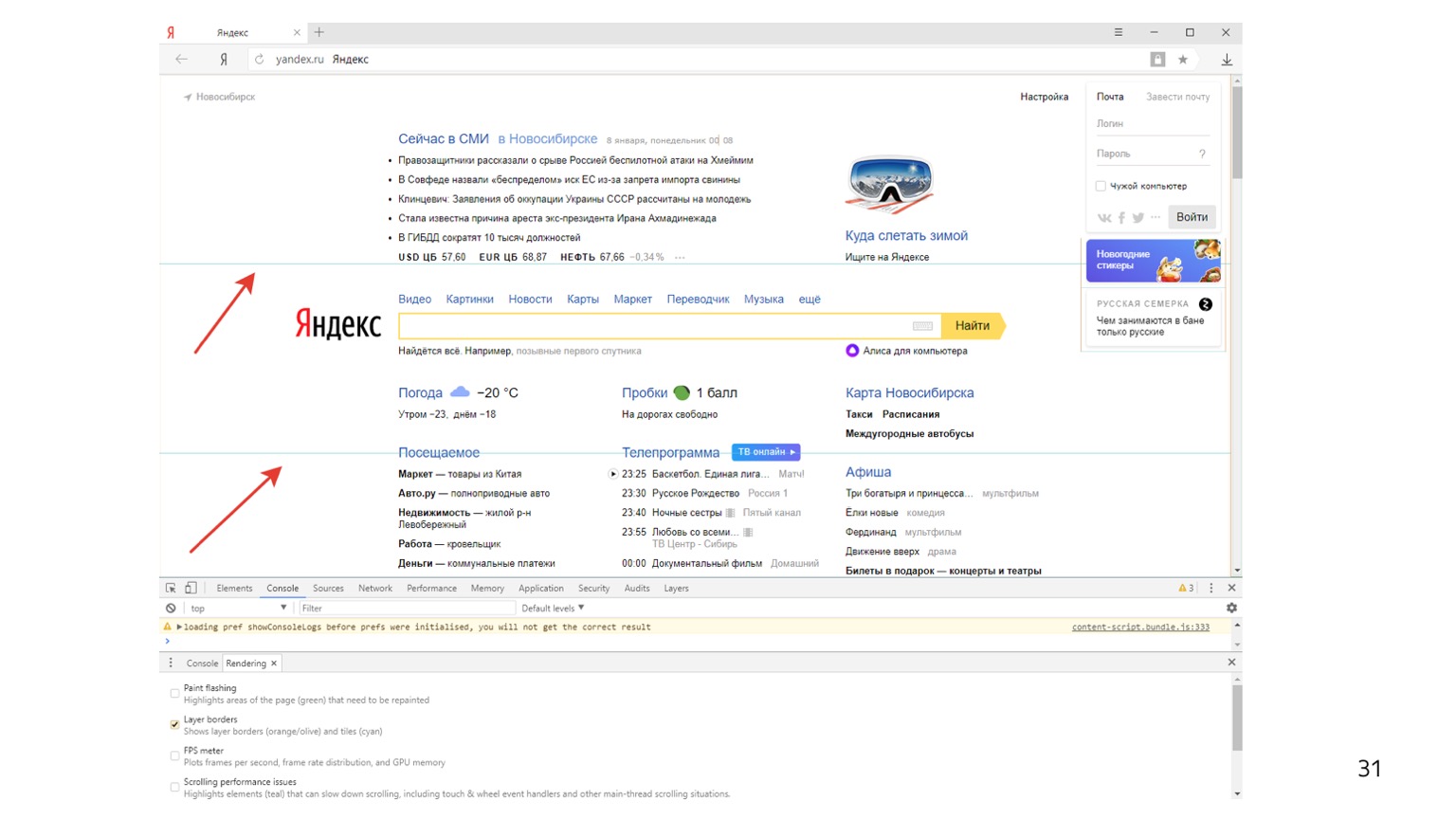Open the browser hamburger menu

(1119, 32)
